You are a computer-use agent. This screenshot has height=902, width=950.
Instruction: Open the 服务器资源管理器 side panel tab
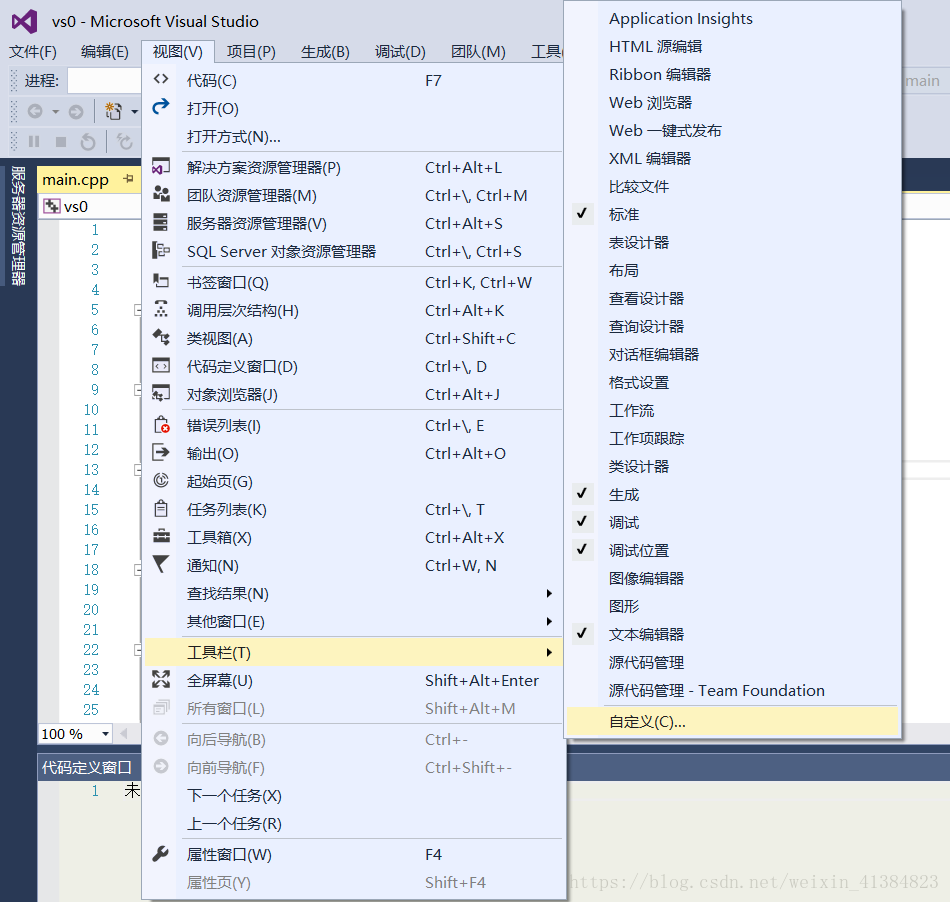tap(18, 225)
